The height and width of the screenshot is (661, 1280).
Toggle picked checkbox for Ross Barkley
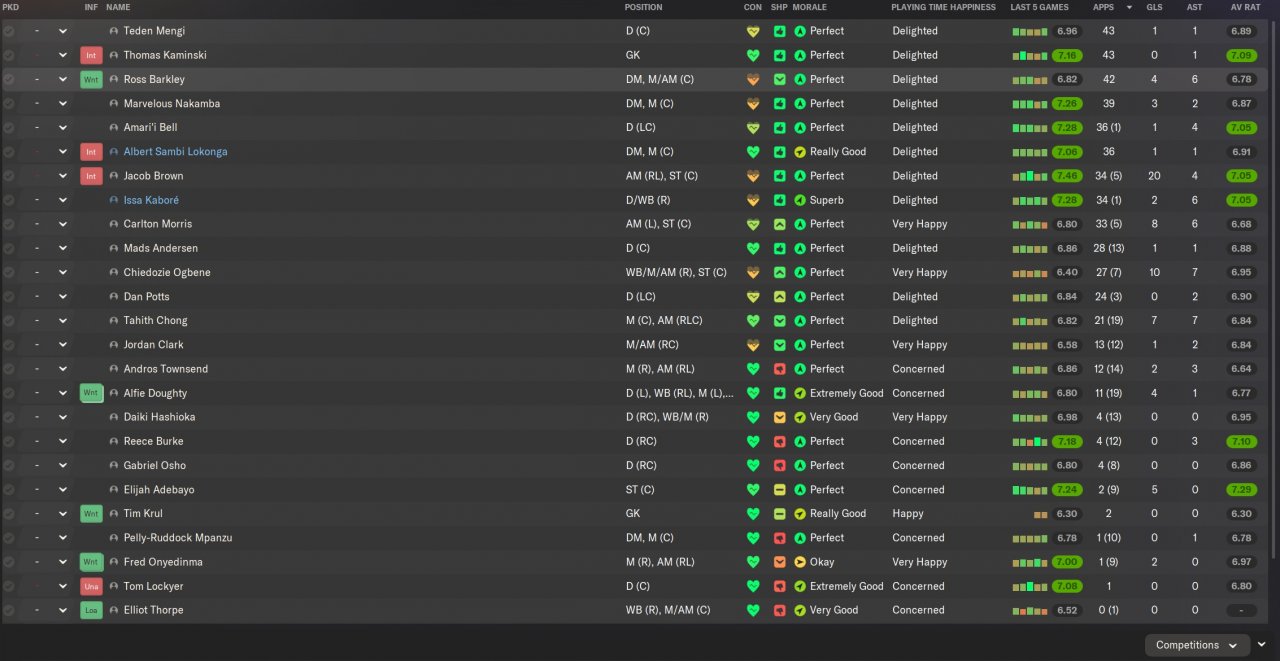pos(9,79)
